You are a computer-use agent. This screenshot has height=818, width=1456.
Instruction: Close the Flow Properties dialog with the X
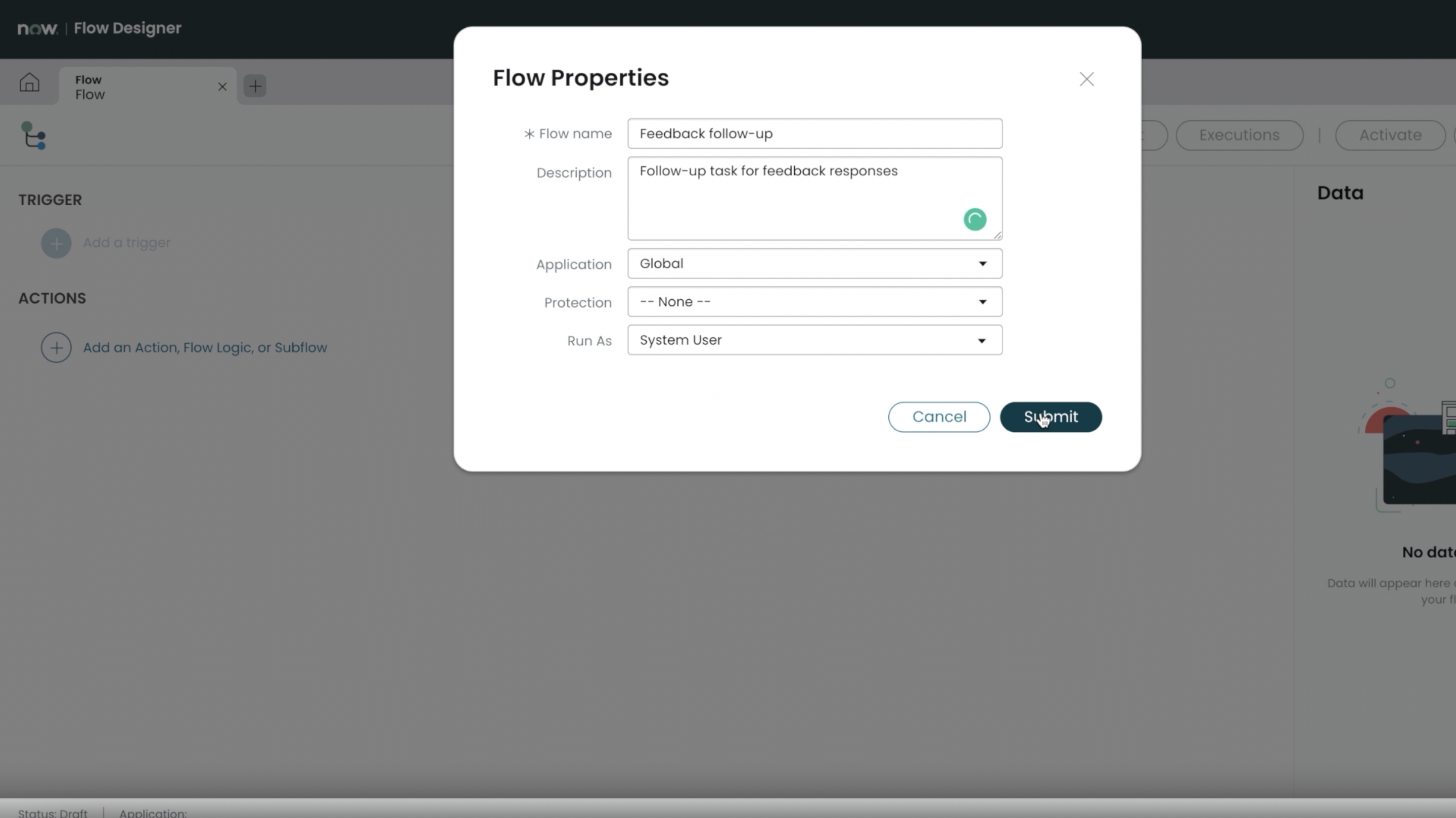coord(1086,79)
